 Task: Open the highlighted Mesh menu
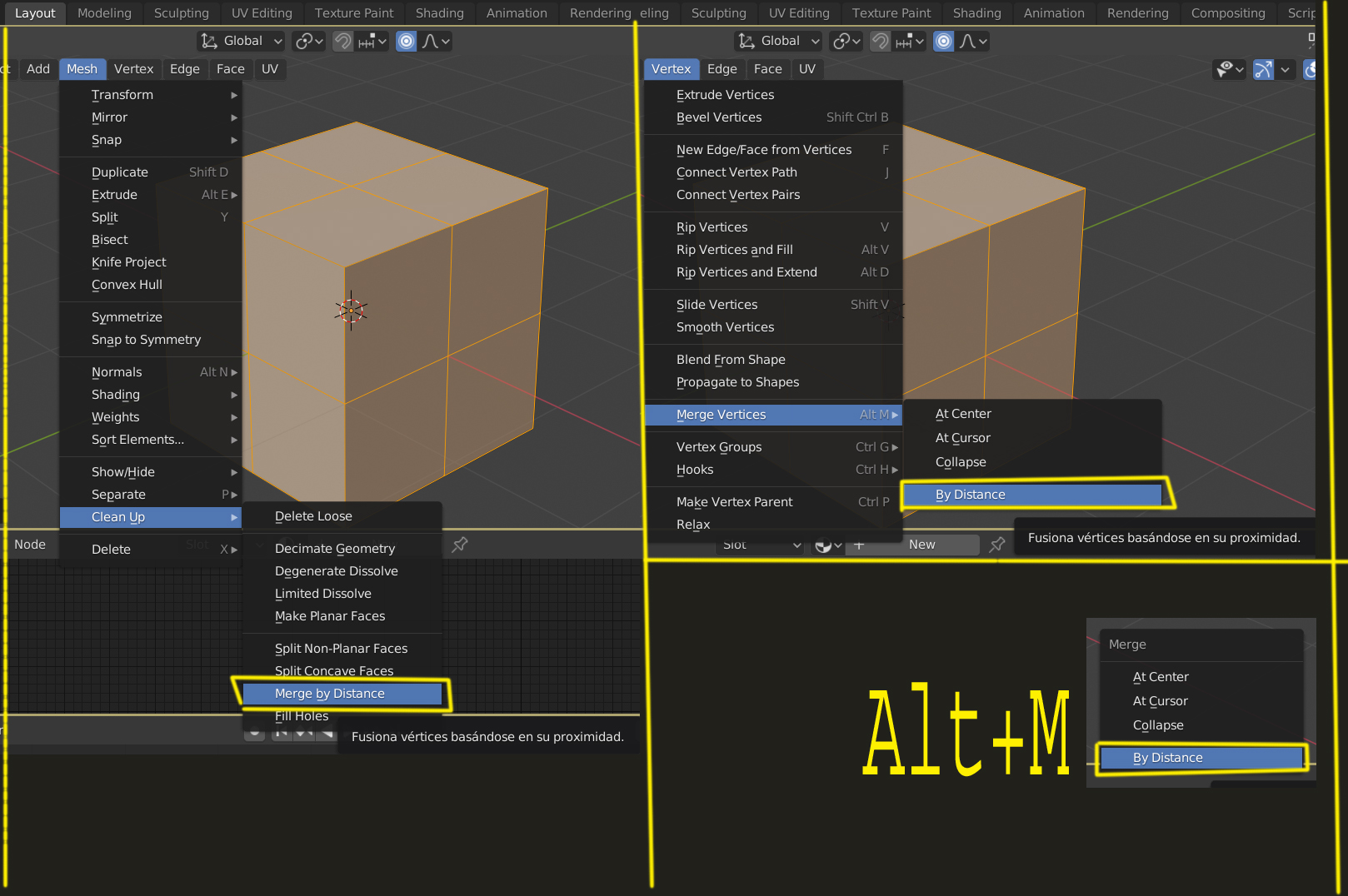(x=82, y=69)
